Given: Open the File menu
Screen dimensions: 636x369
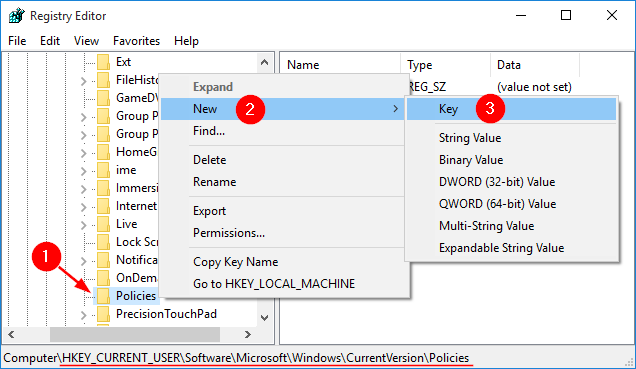Looking at the screenshot, I should [17, 41].
